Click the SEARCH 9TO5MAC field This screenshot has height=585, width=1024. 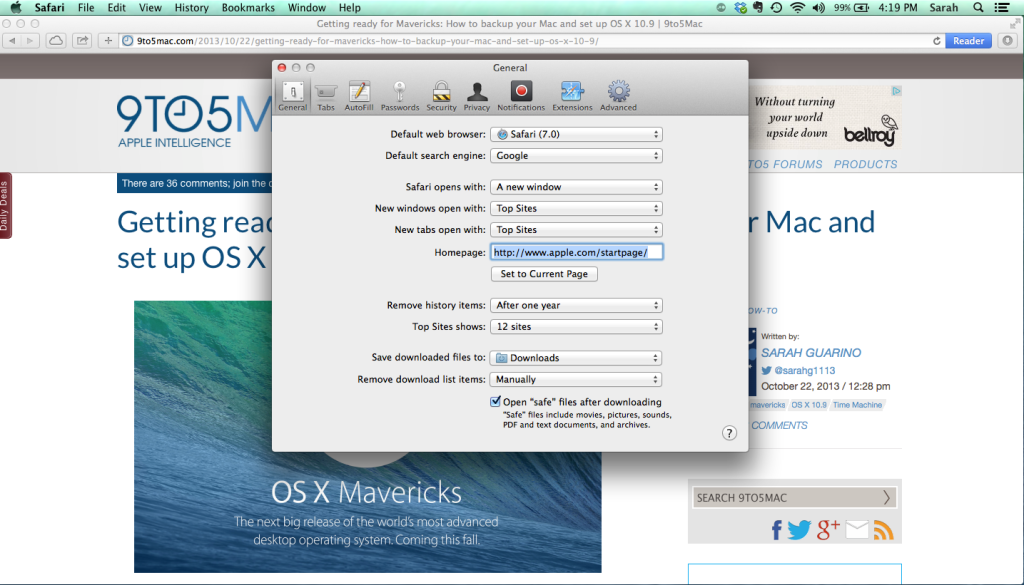(794, 498)
